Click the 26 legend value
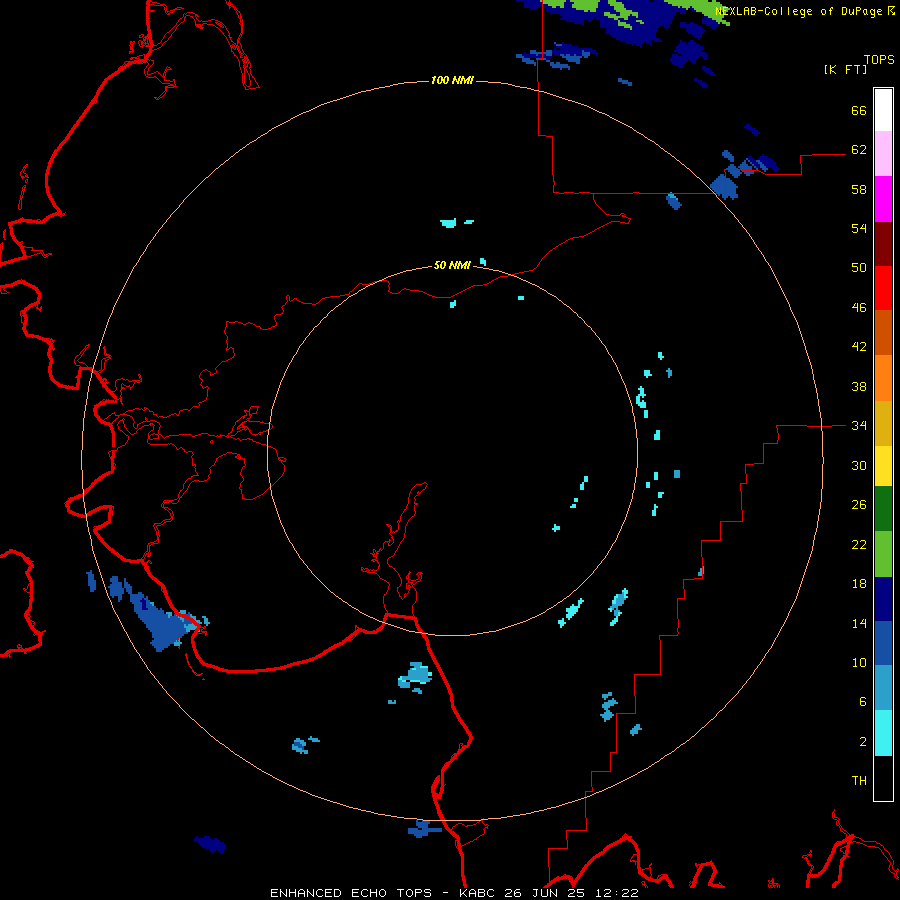 [x=859, y=505]
